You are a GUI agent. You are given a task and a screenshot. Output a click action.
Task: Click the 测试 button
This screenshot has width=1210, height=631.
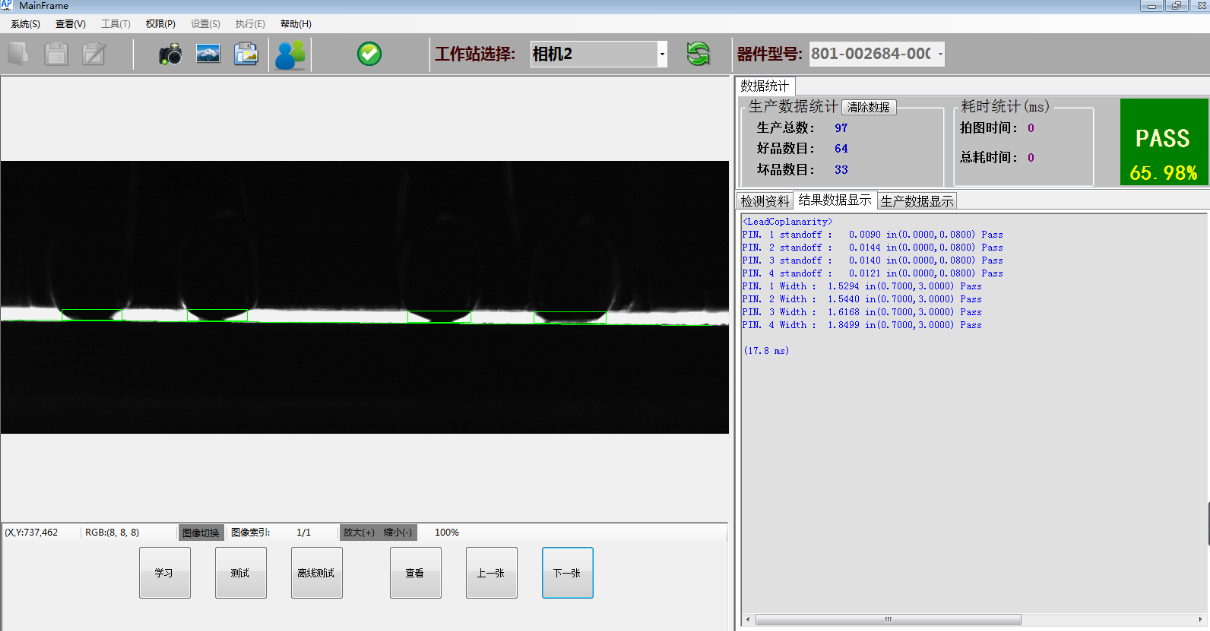click(x=241, y=573)
